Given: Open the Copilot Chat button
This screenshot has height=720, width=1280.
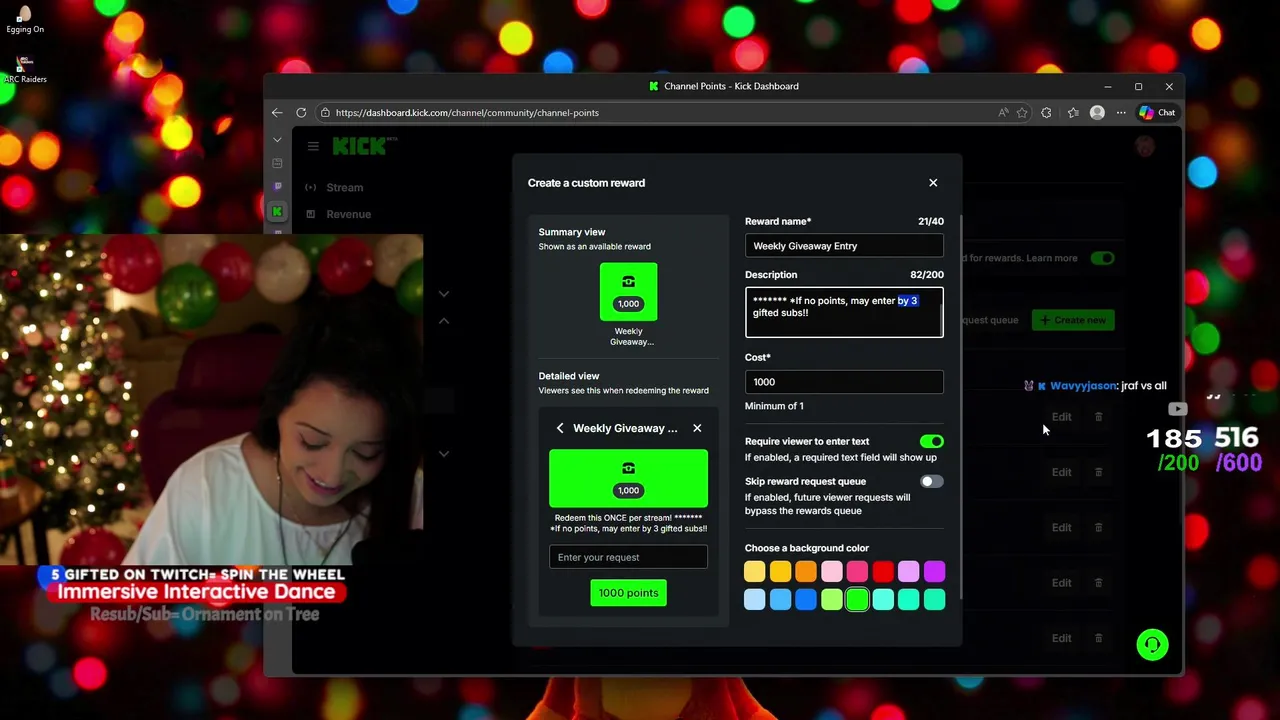Looking at the screenshot, I should [x=1157, y=113].
